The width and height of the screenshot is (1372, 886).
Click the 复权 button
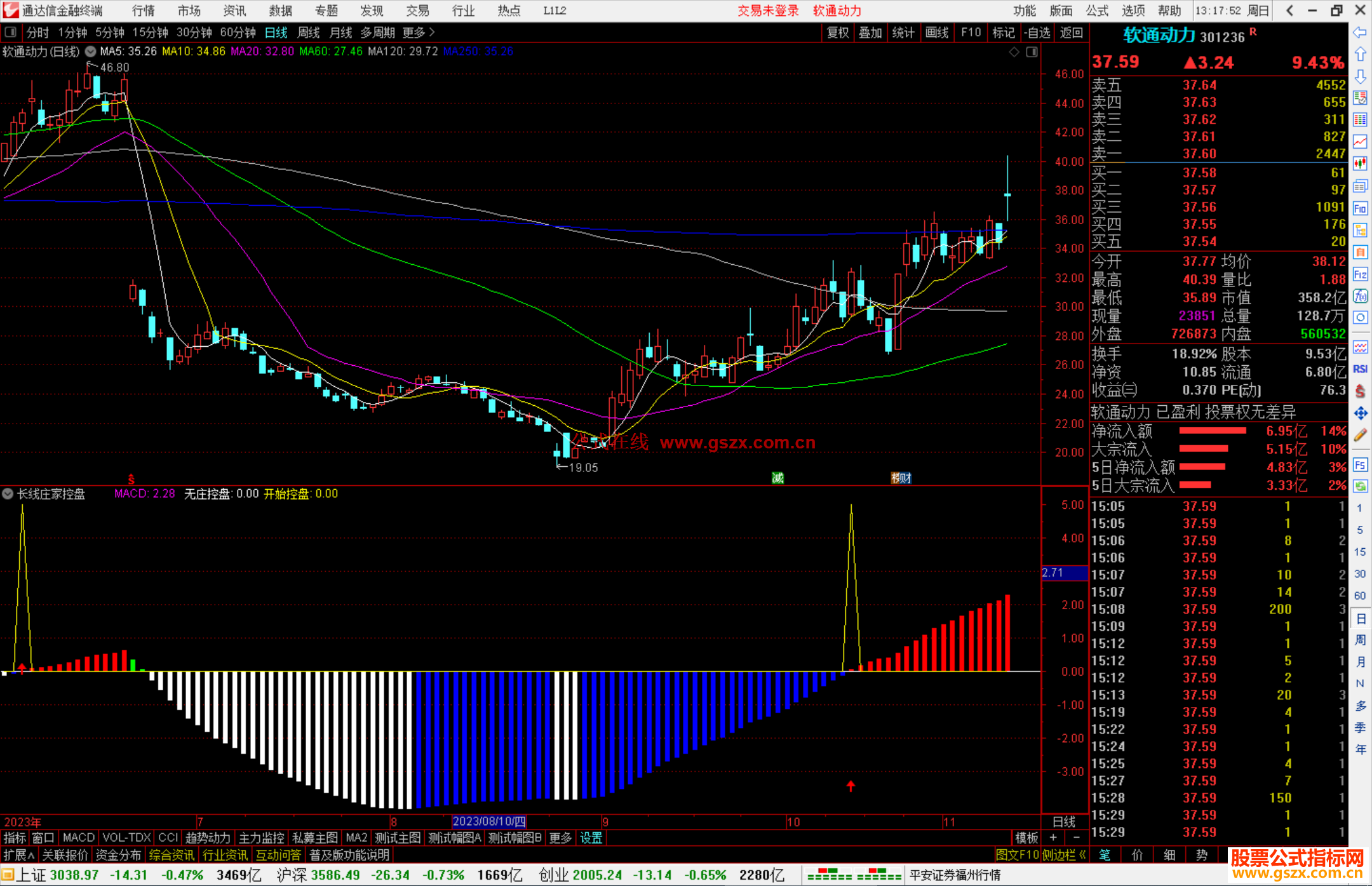coord(837,32)
